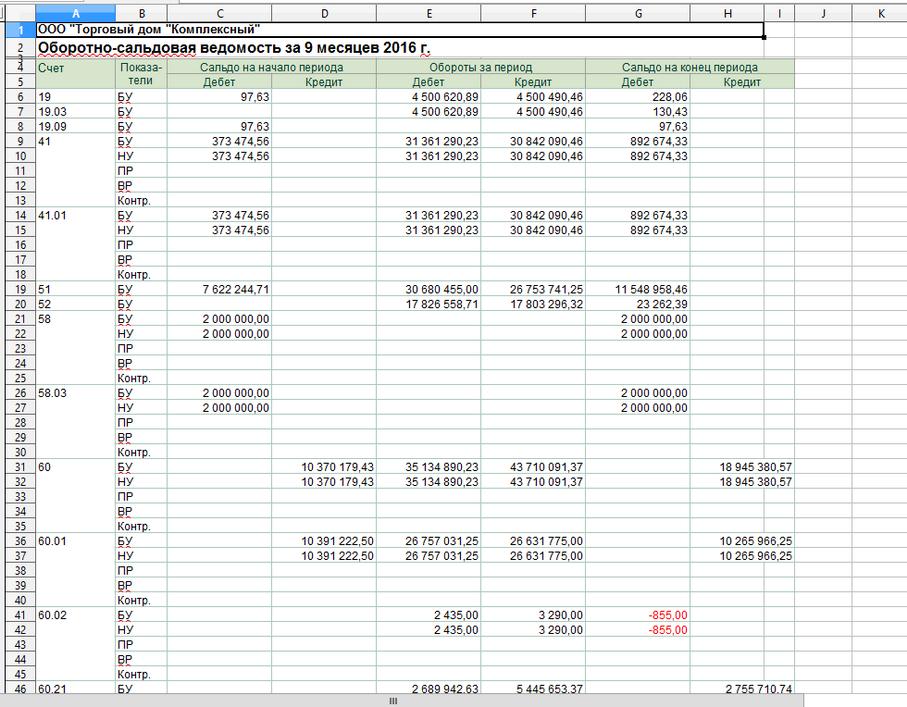The width and height of the screenshot is (907, 707).
Task: Select the Сальдо на начало периода header
Action: click(x=271, y=67)
